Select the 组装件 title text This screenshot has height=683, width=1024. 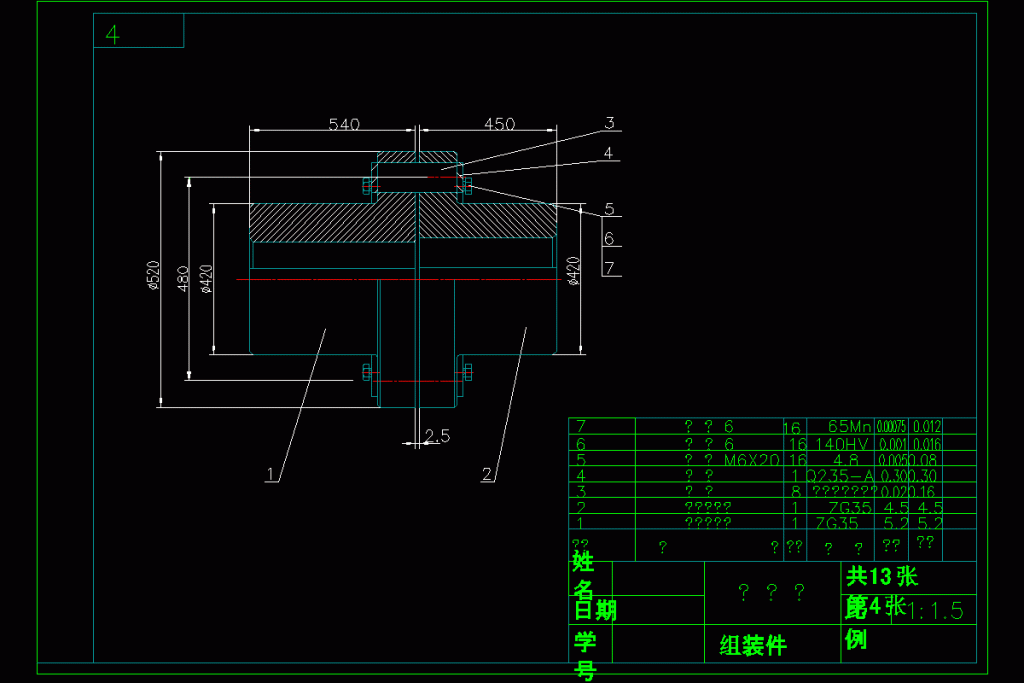(753, 646)
